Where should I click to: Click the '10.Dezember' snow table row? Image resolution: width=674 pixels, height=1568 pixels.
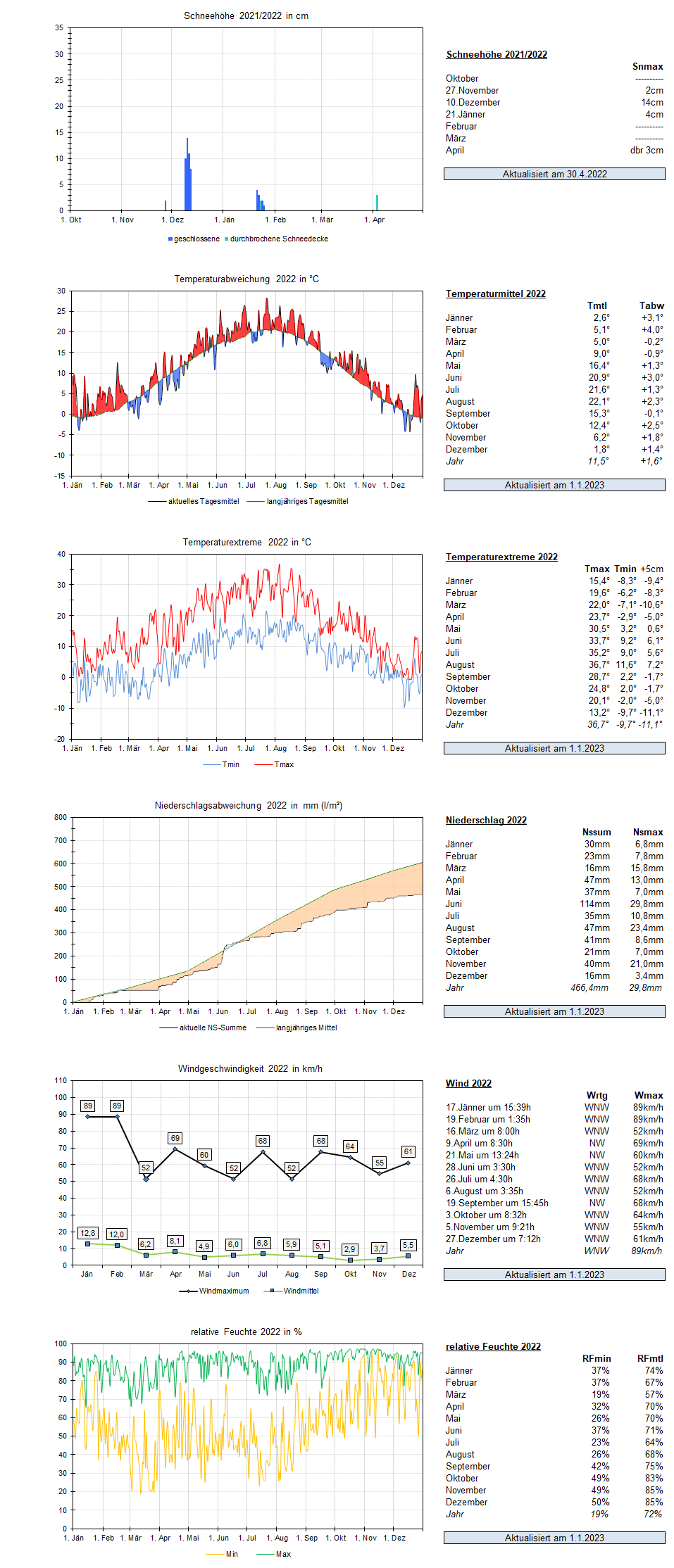(554, 102)
